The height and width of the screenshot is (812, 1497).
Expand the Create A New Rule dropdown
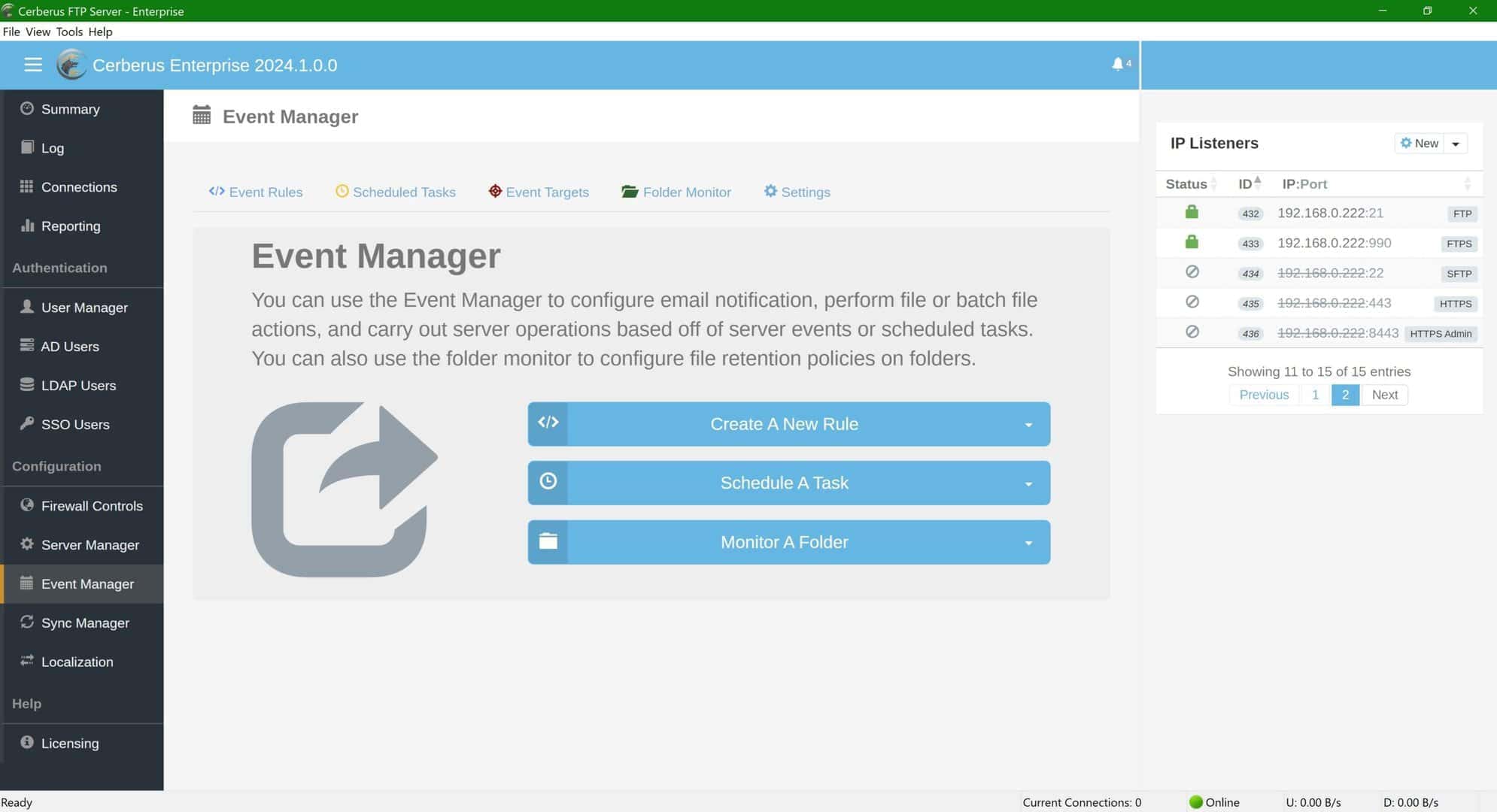click(1029, 424)
